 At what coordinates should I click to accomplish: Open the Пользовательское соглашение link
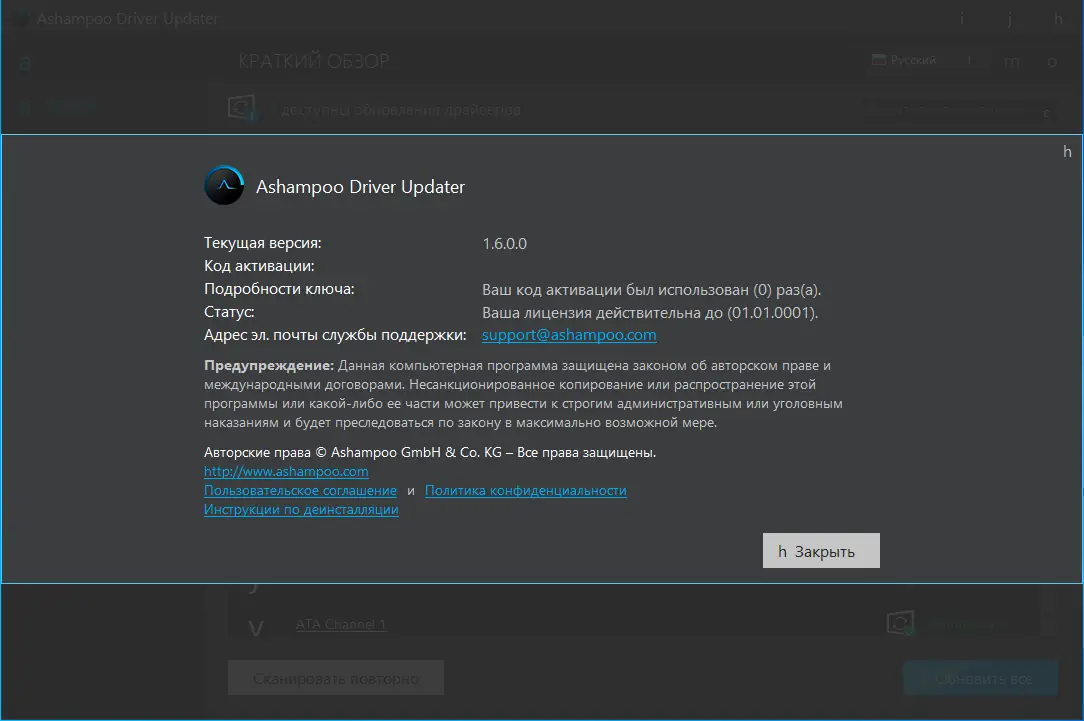pyautogui.click(x=300, y=490)
